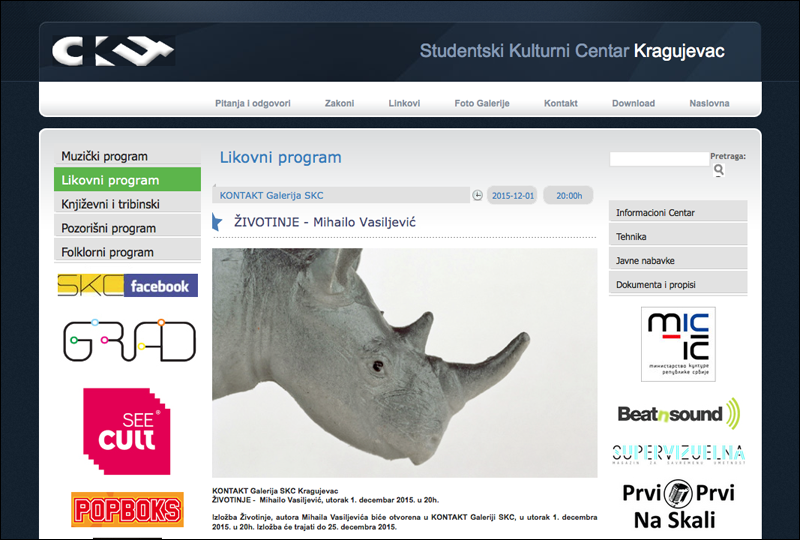Open the MIC IC ministry logo
The image size is (800, 540).
click(x=678, y=344)
